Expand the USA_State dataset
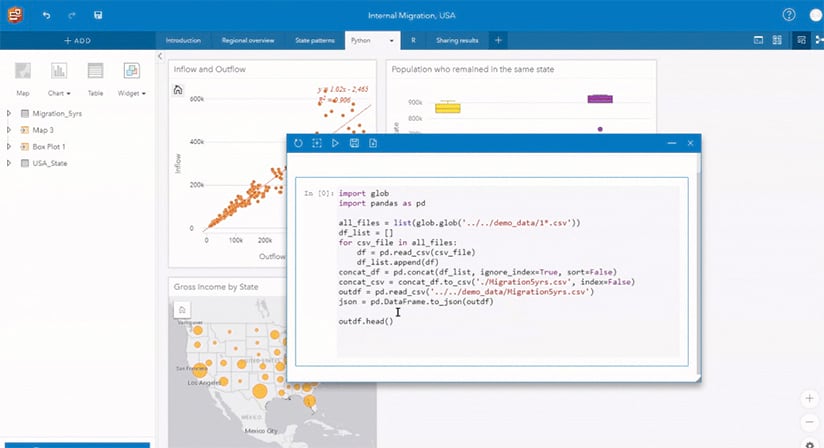Image resolution: width=824 pixels, height=448 pixels. point(8,163)
